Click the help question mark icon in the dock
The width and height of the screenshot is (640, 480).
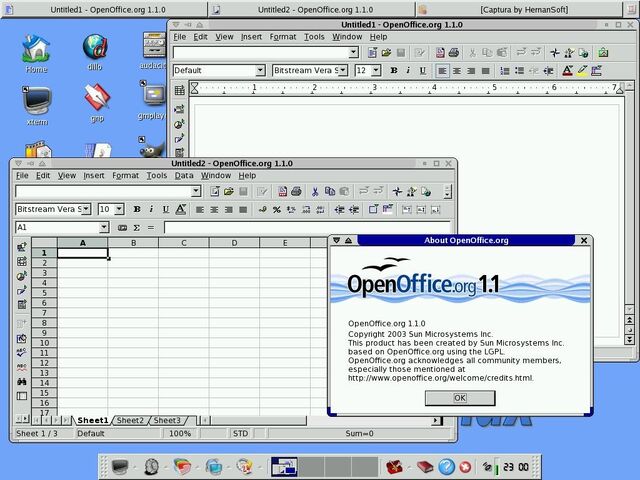tap(447, 467)
